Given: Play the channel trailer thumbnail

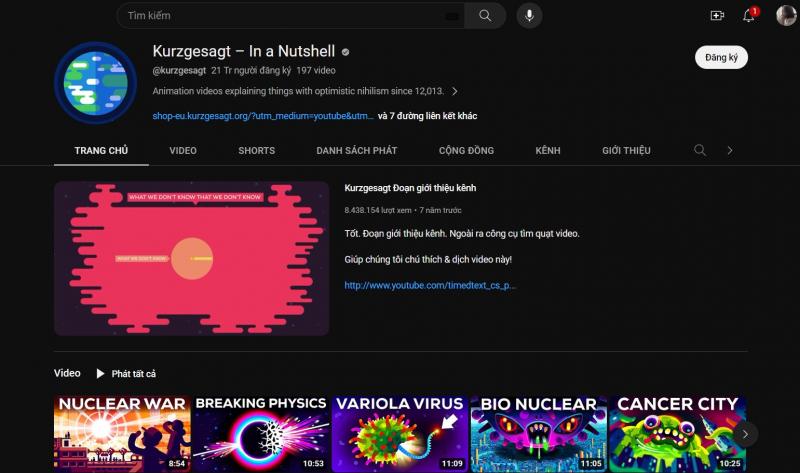Looking at the screenshot, I should [191, 258].
